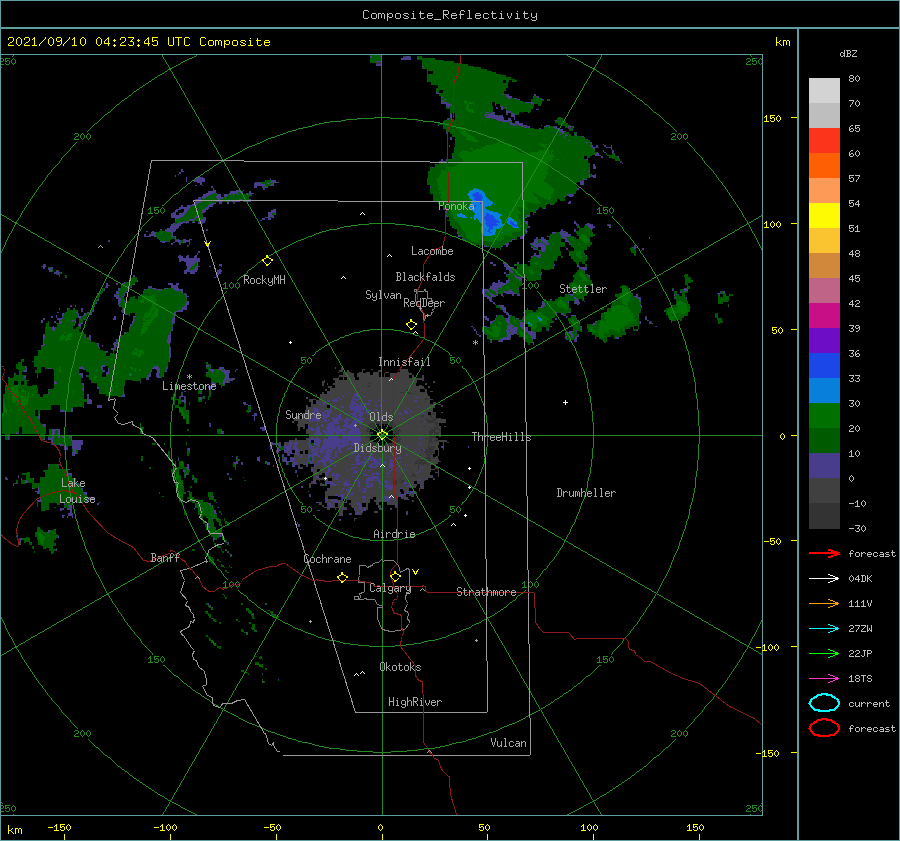900x841 pixels.
Task: Click the red forecast ellipse legend icon
Action: (x=824, y=728)
